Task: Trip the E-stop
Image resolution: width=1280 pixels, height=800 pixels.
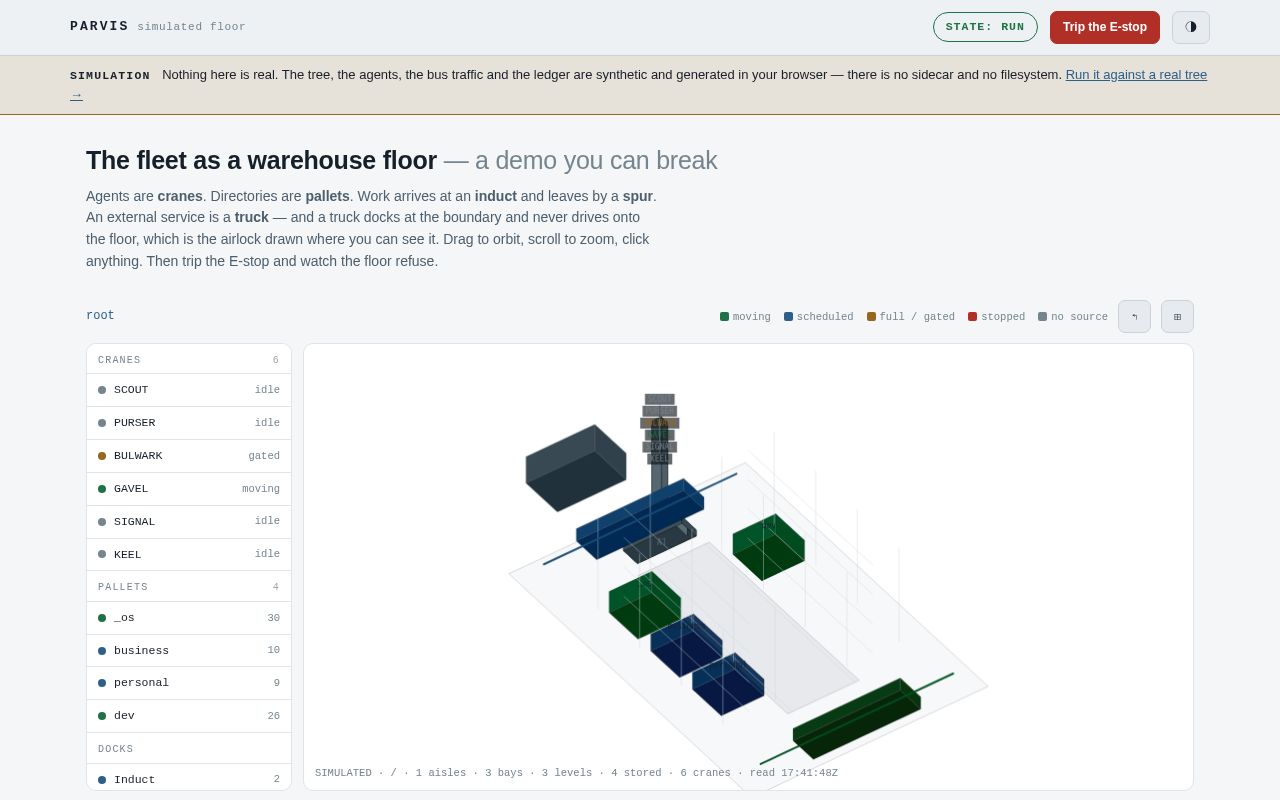Action: (1105, 27)
